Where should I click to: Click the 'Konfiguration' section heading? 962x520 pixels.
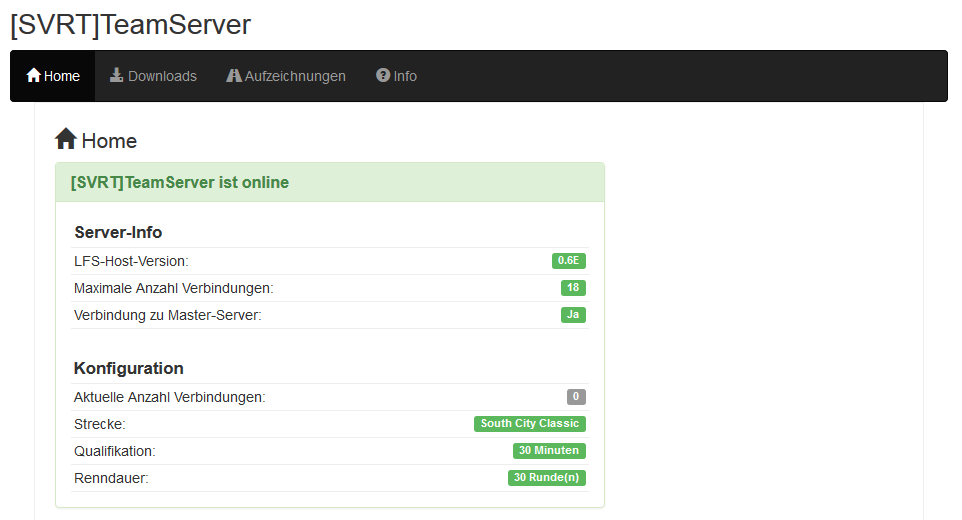pos(129,369)
